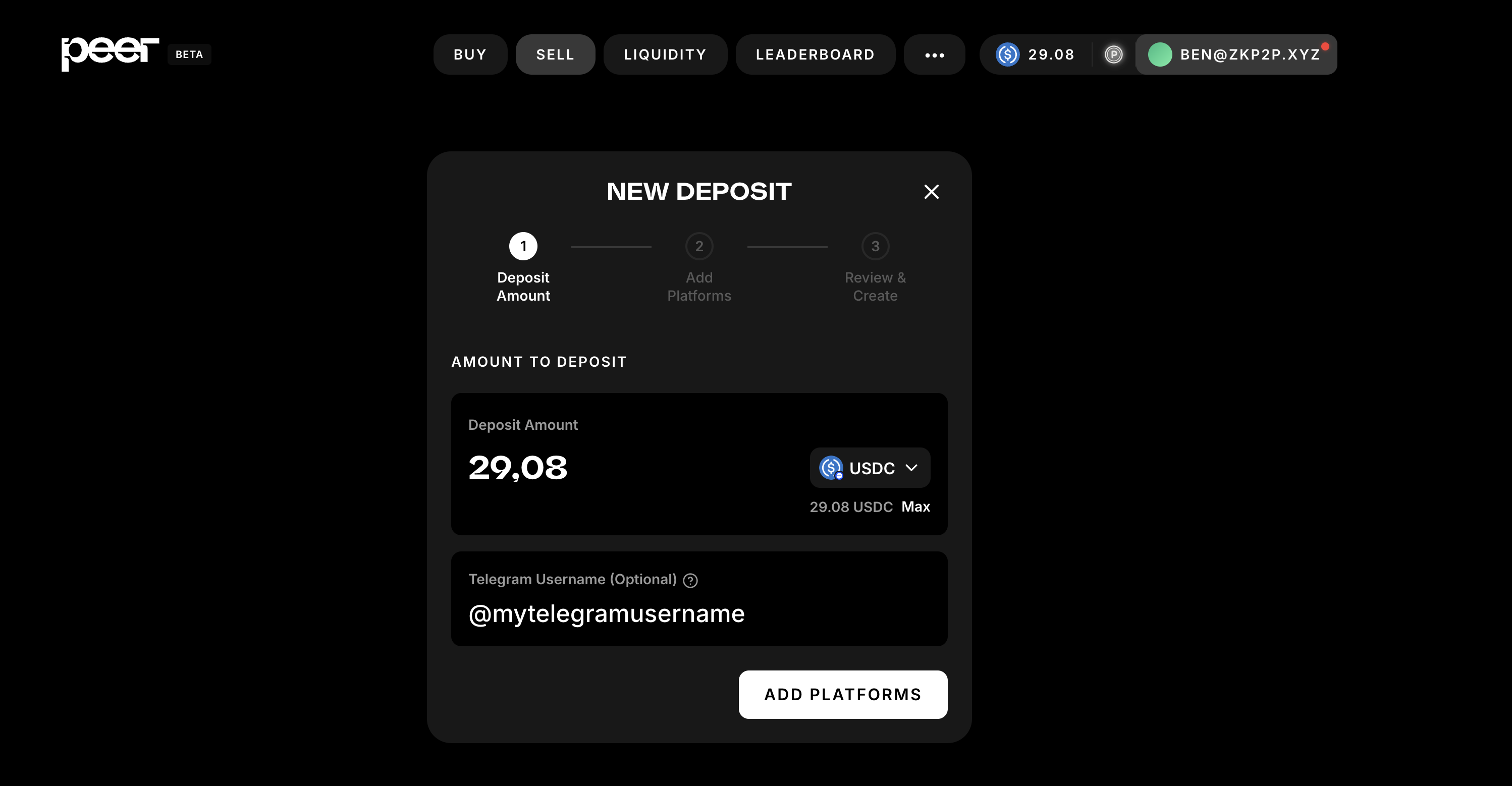The image size is (1512, 786).
Task: Switch to the Buy tab
Action: (470, 54)
